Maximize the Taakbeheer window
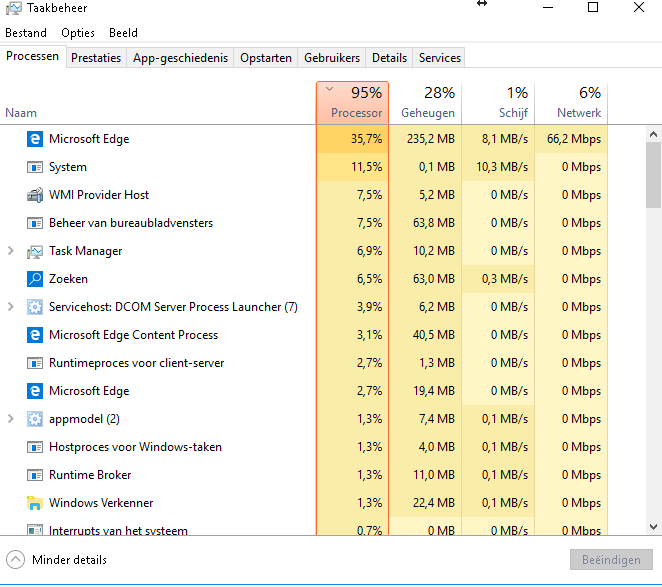This screenshot has width=662, height=587. [x=593, y=7]
